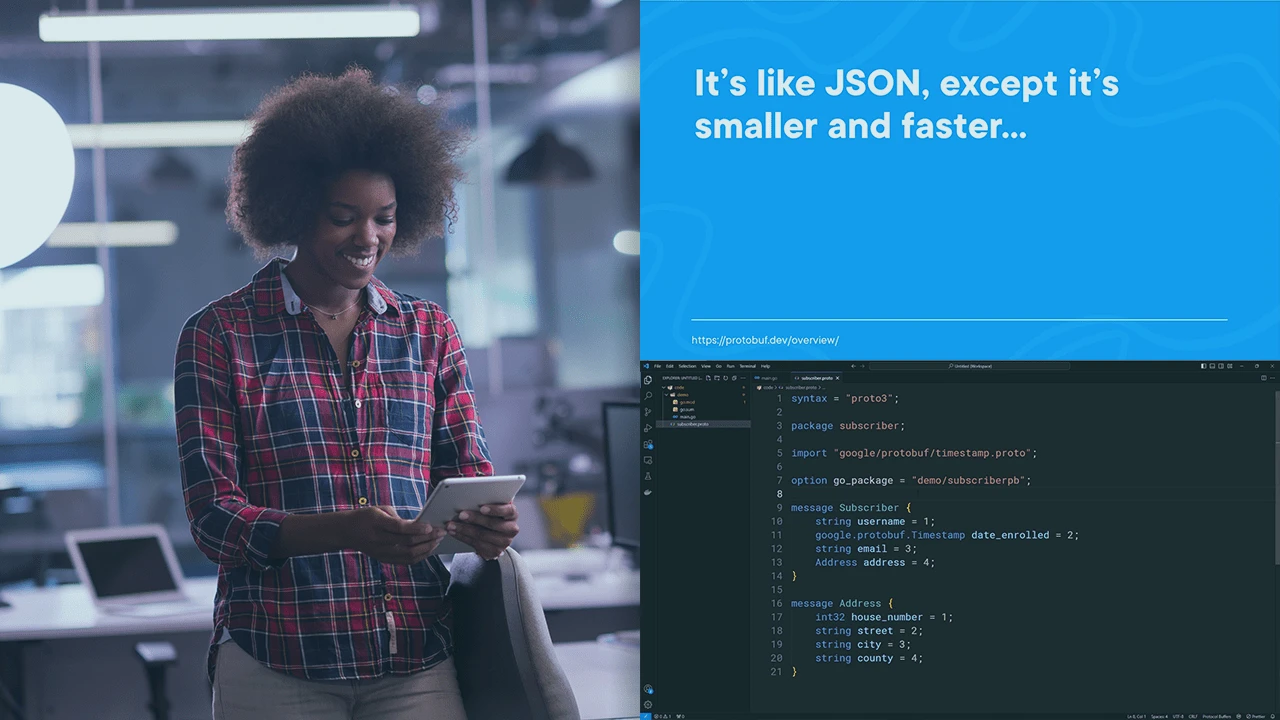Screen dimensions: 1280x720
Task: Open the Run and Debug view
Action: 648,428
